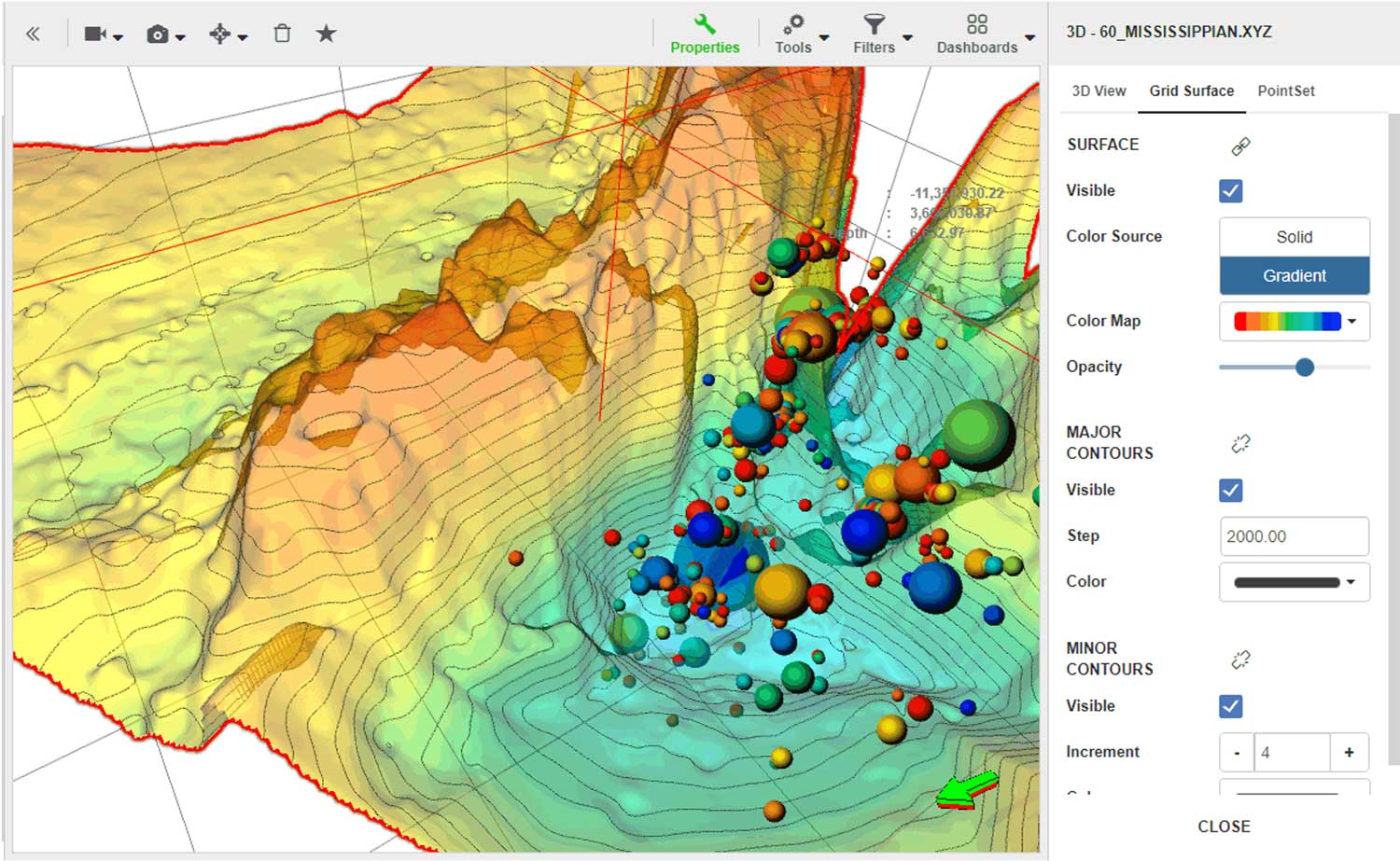Click the Major Contours unlink icon
This screenshot has height=861, width=1400.
point(1240,444)
